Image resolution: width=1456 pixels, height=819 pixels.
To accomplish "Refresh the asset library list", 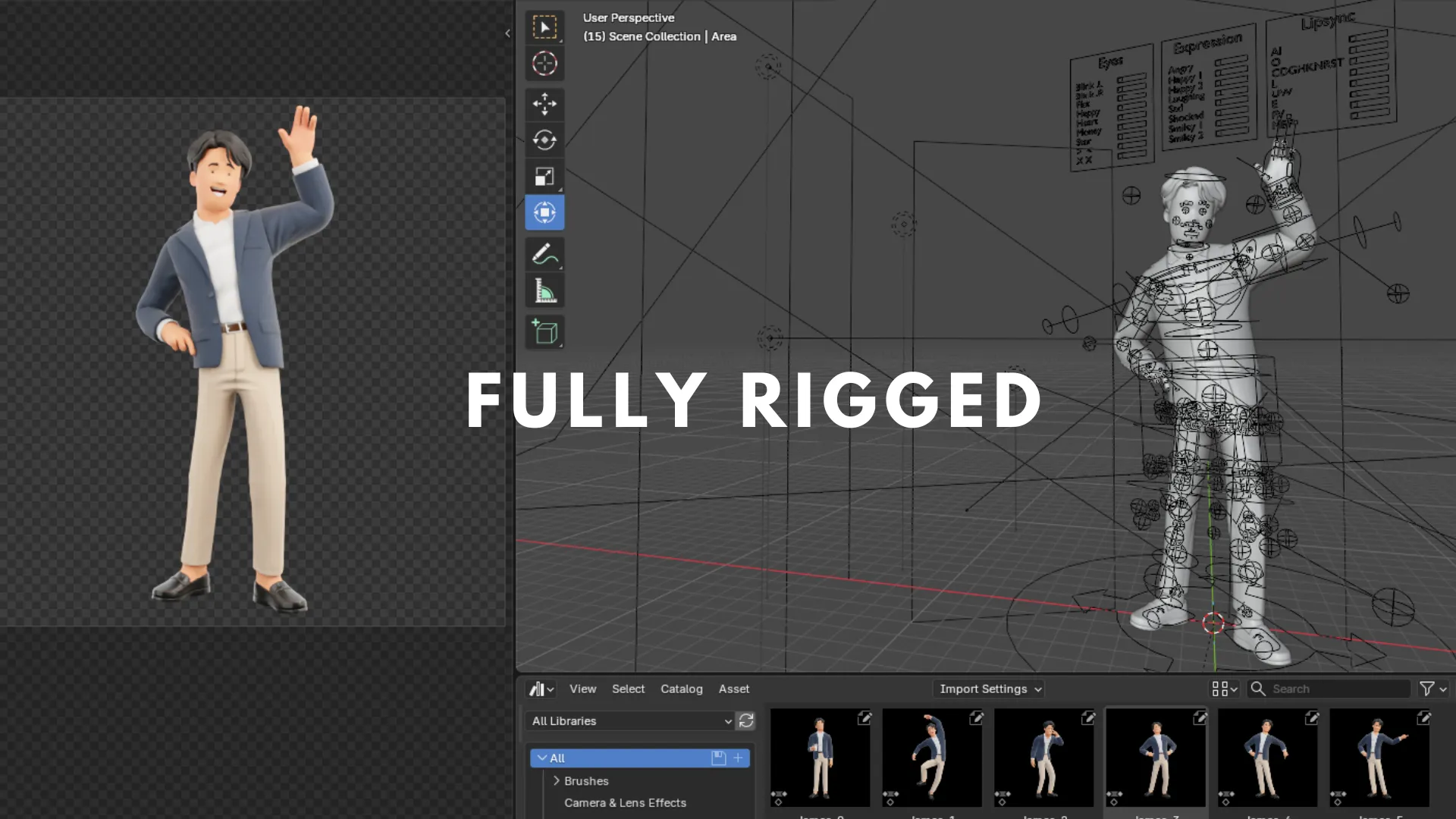I will pyautogui.click(x=746, y=721).
